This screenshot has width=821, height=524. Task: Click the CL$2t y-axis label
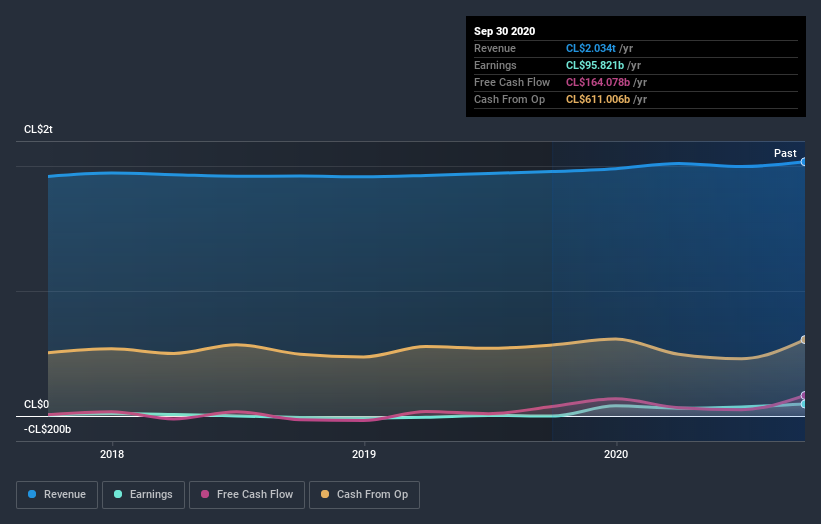(38, 129)
